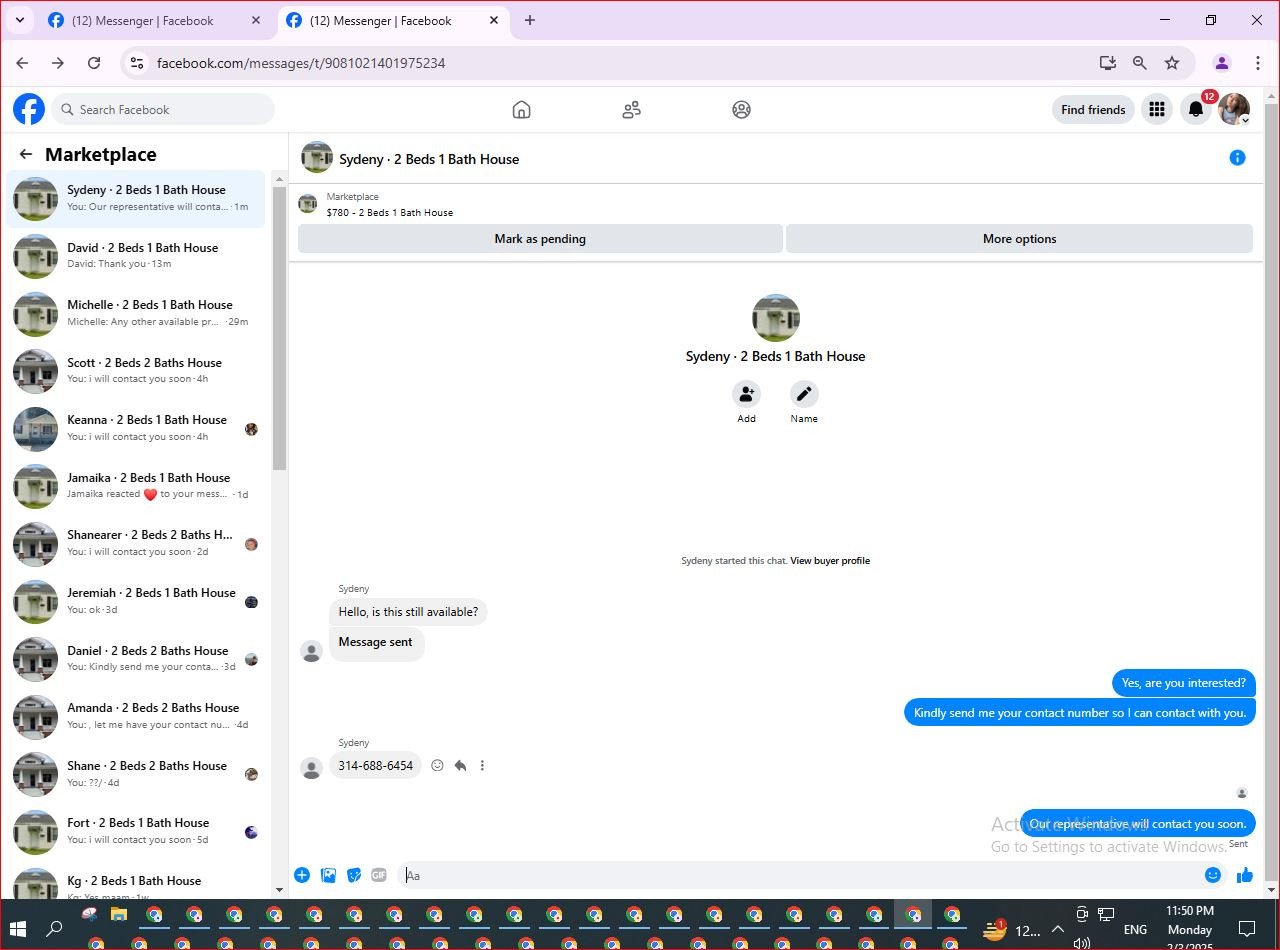
Task: Open more actions plus icon in composer
Action: tap(302, 875)
